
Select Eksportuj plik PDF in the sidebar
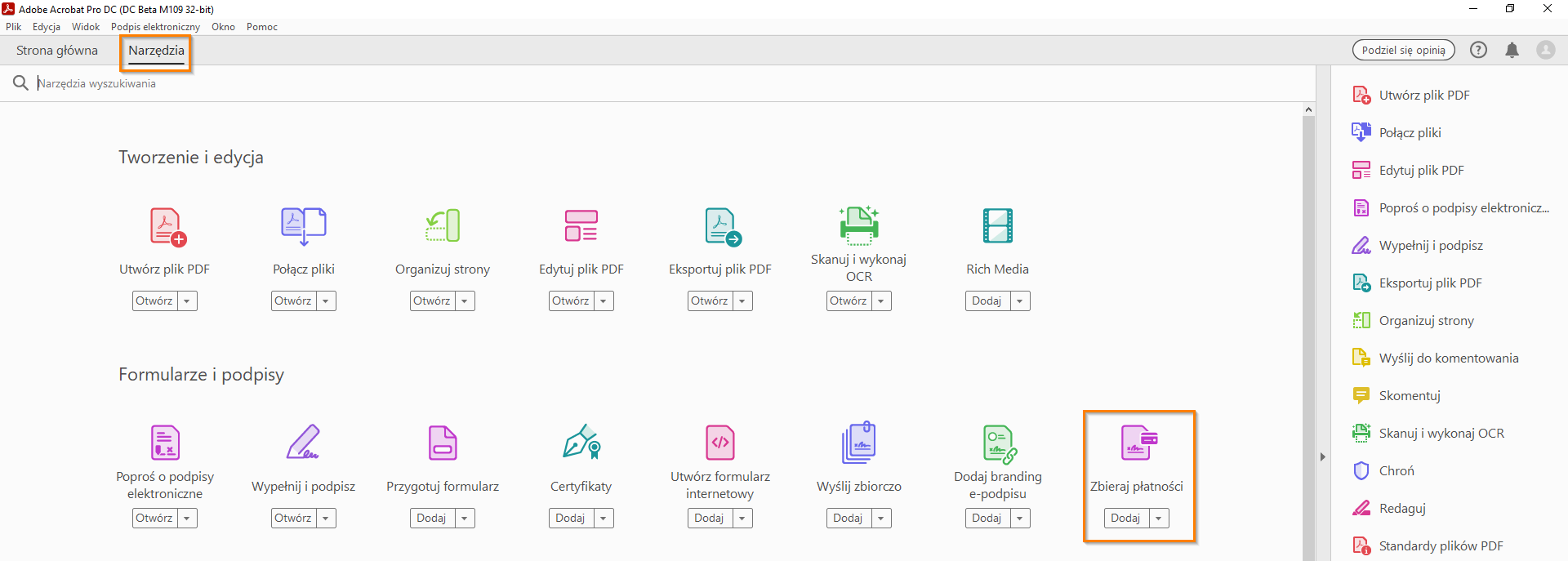tap(1417, 283)
